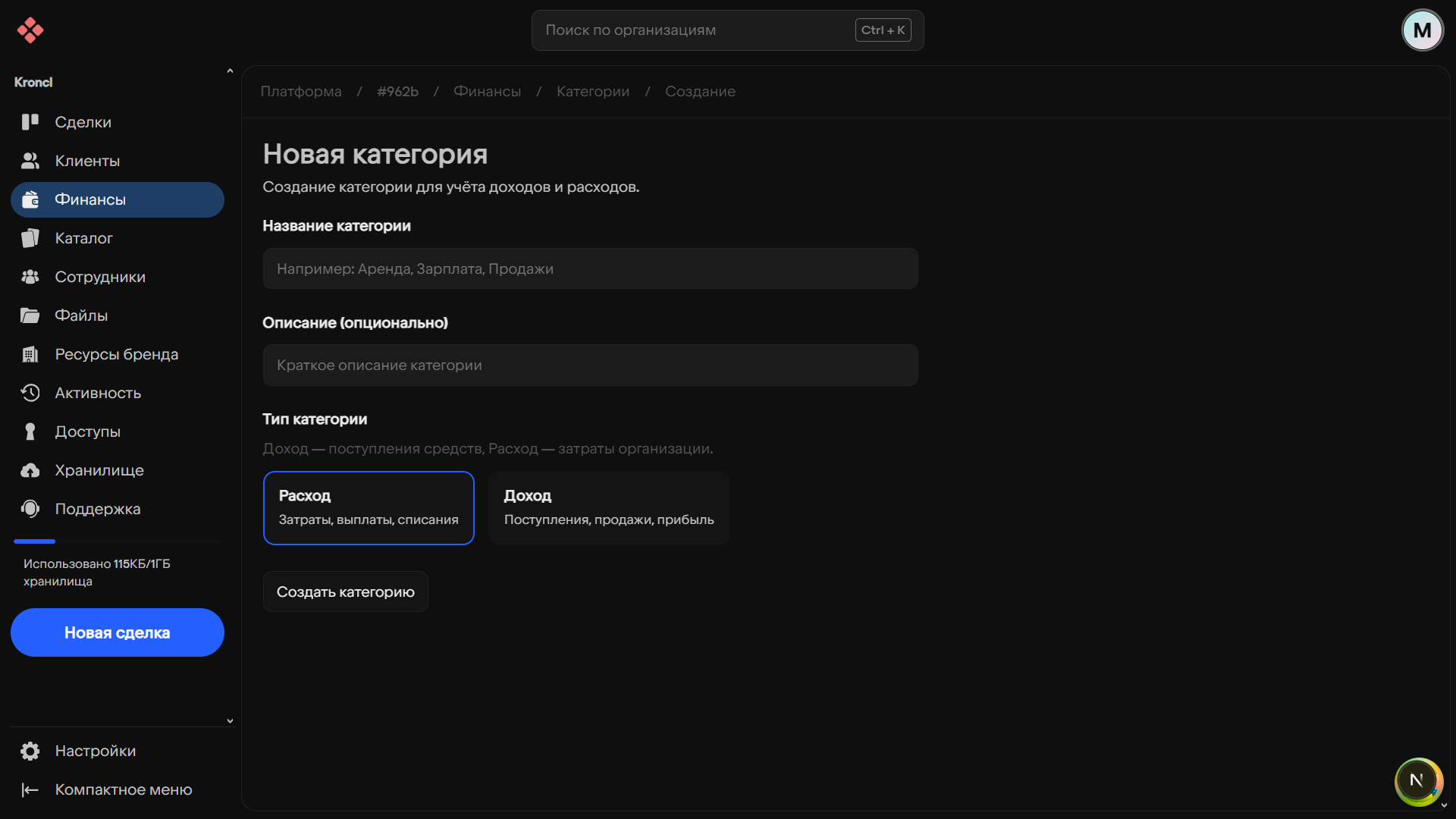Click the Хранилище cloud icon
This screenshot has height=819, width=1456.
click(x=30, y=470)
